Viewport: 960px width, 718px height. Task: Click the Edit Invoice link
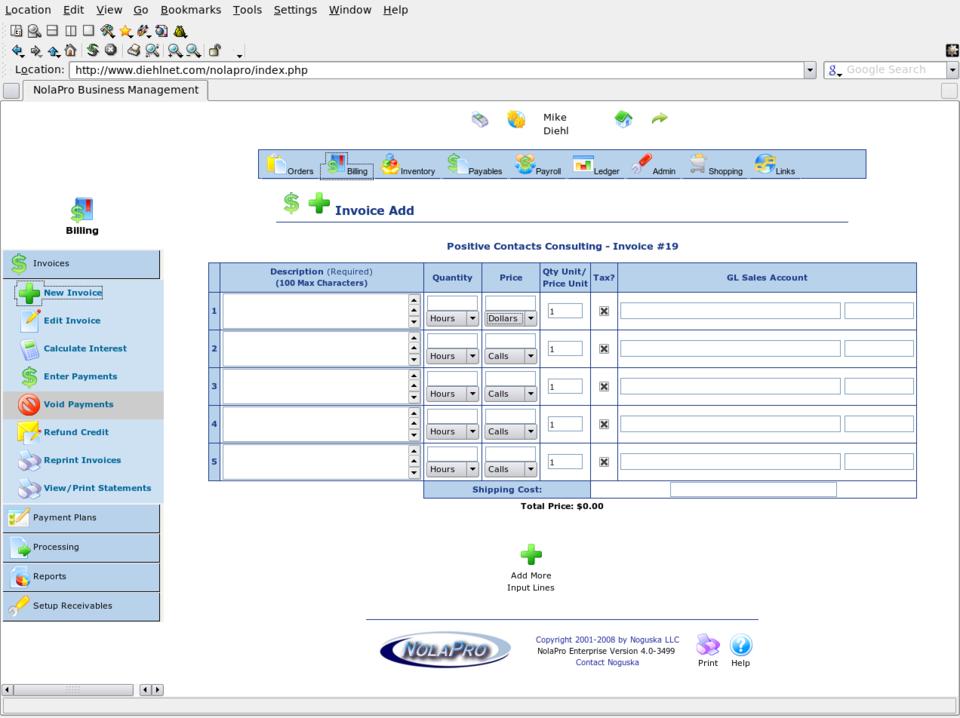71,321
